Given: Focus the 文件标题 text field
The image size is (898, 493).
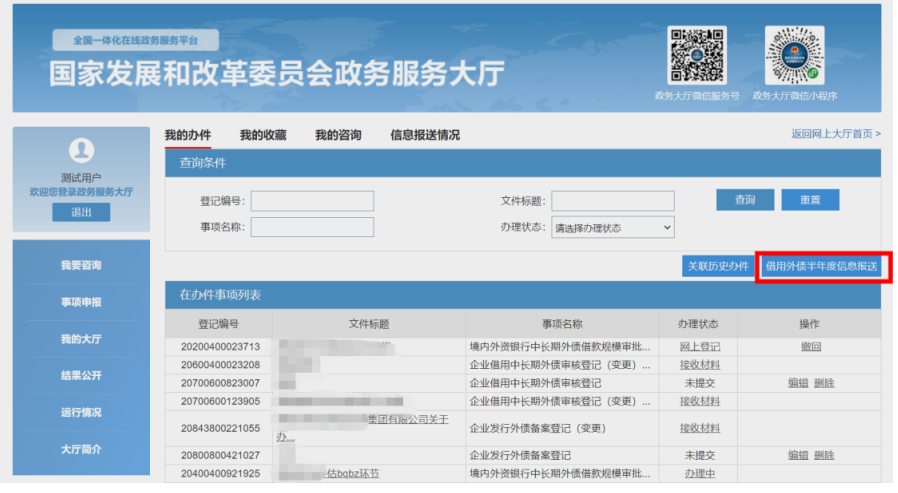Looking at the screenshot, I should pos(613,201).
